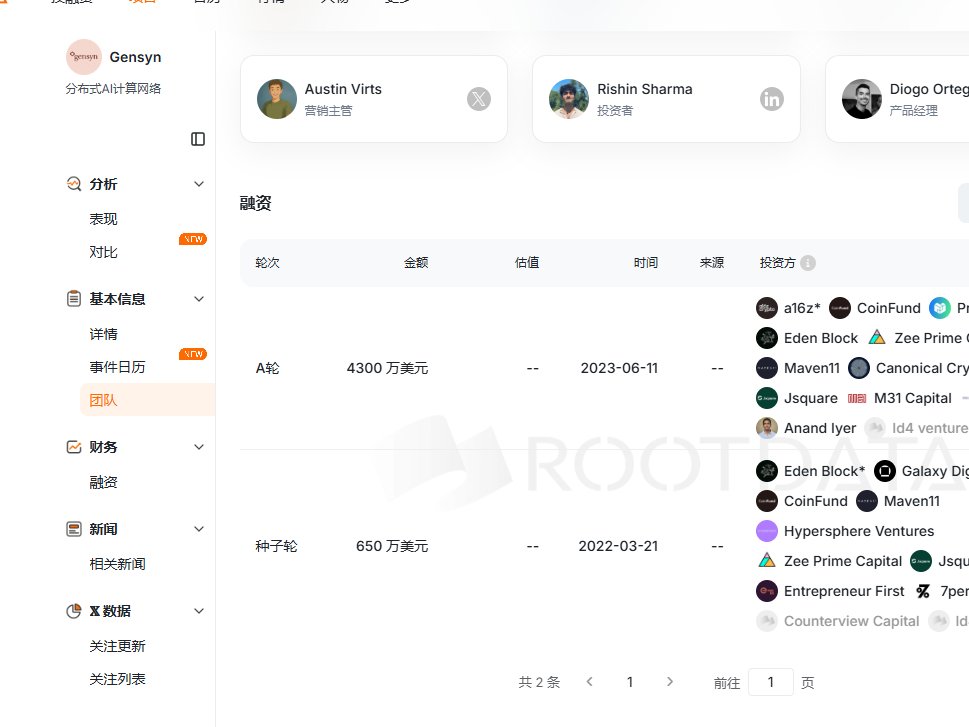Click the book icon next to 基本信息
The height and width of the screenshot is (727, 969).
(73, 298)
